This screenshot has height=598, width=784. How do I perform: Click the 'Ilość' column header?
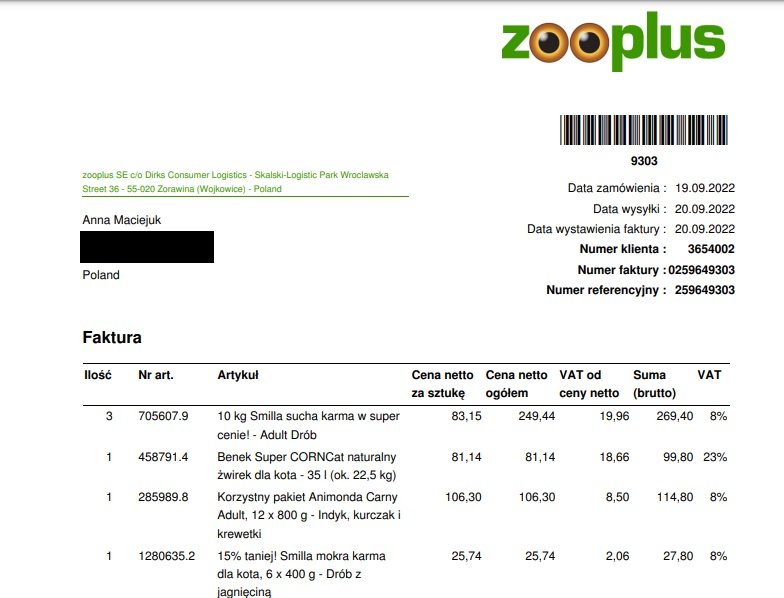click(98, 375)
